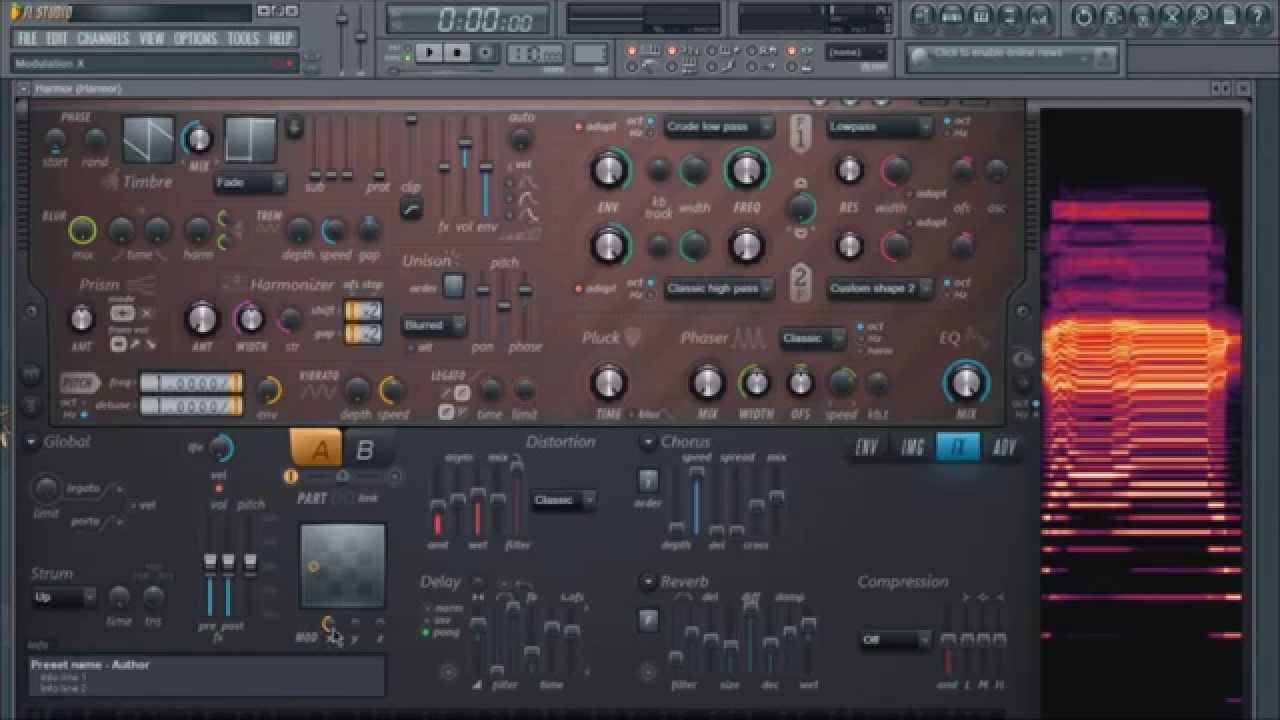The image size is (1280, 720).
Task: Open the Crude low pass filter dropdown
Action: point(719,127)
